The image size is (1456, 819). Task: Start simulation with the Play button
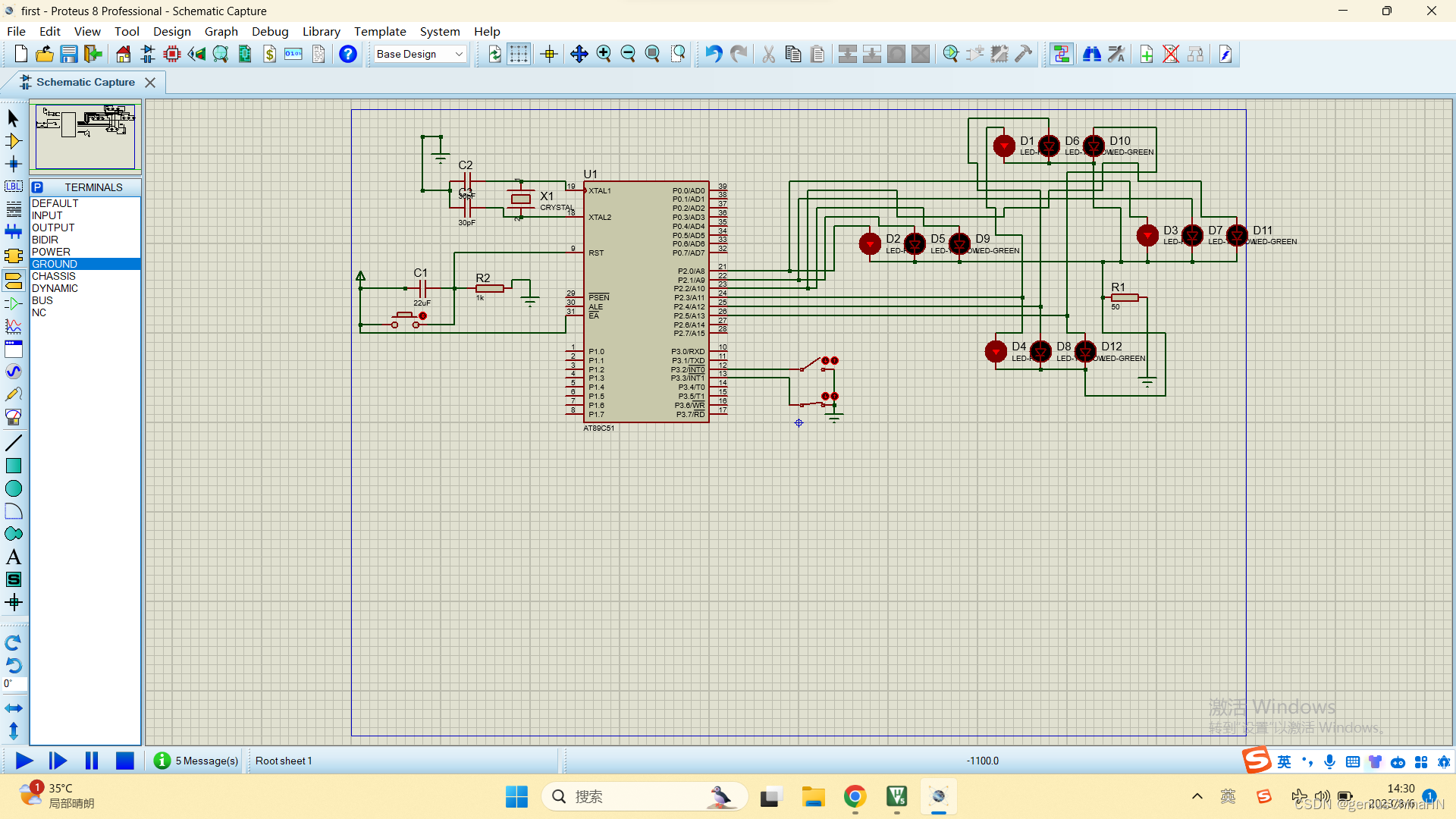24,761
